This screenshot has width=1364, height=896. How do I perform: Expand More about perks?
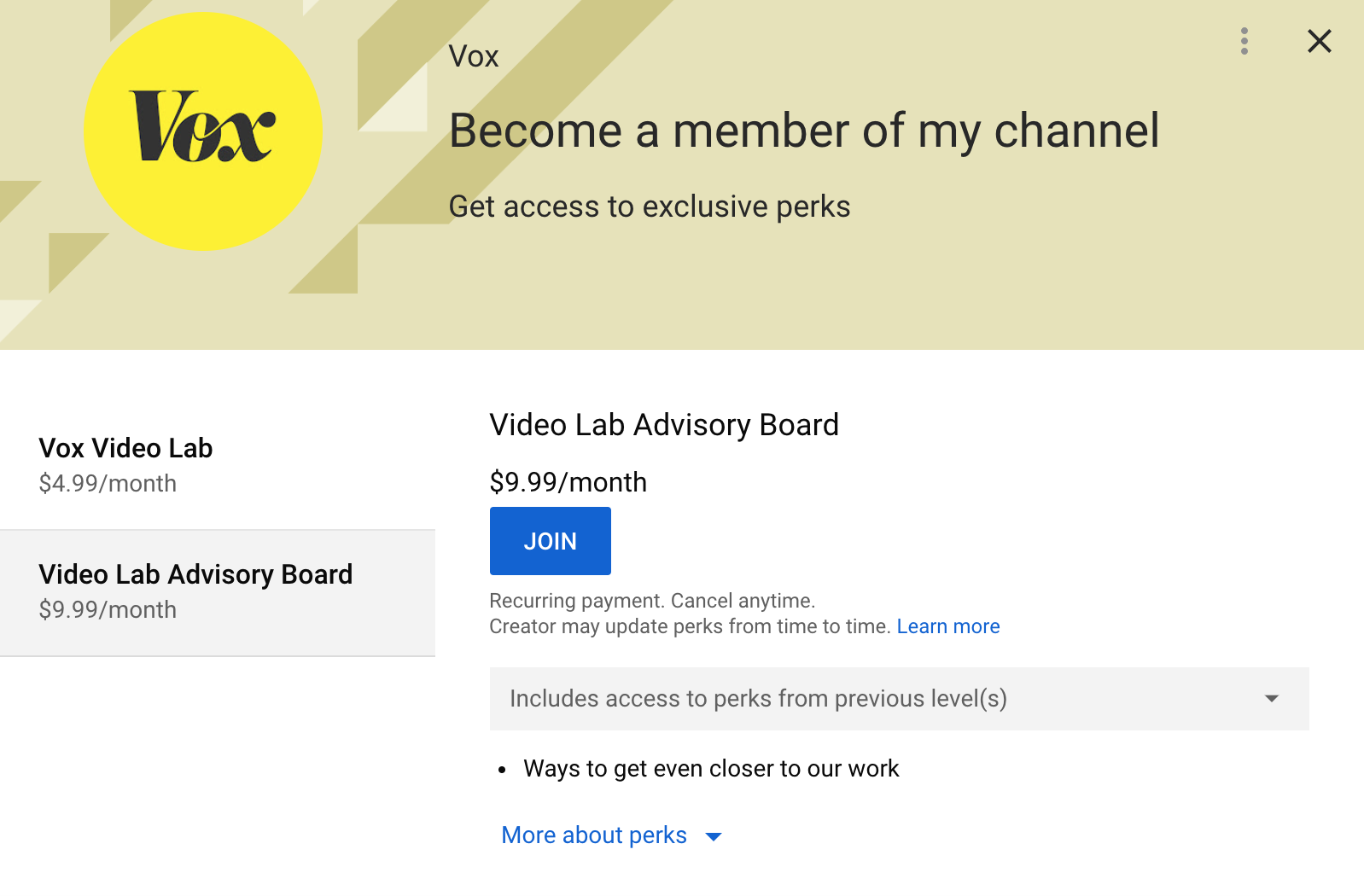tap(594, 835)
